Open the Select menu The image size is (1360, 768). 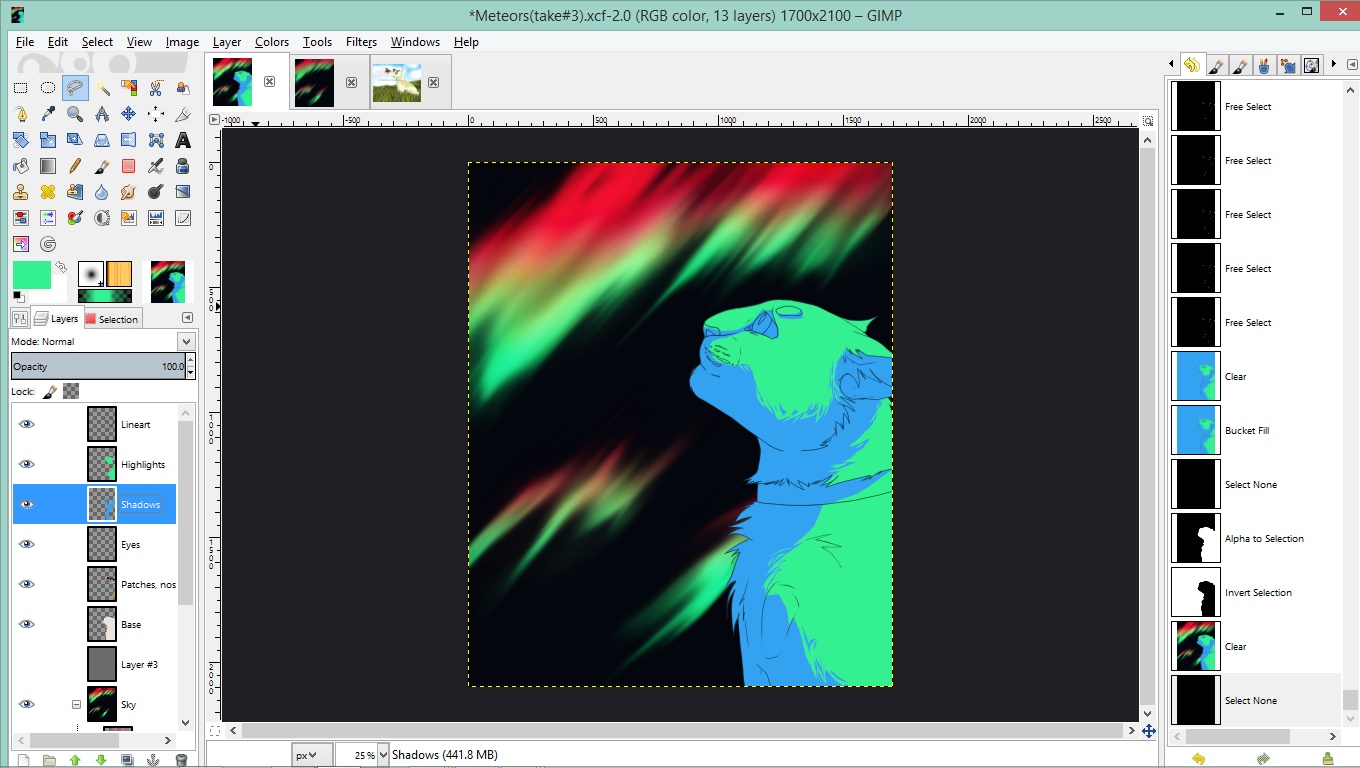point(97,42)
